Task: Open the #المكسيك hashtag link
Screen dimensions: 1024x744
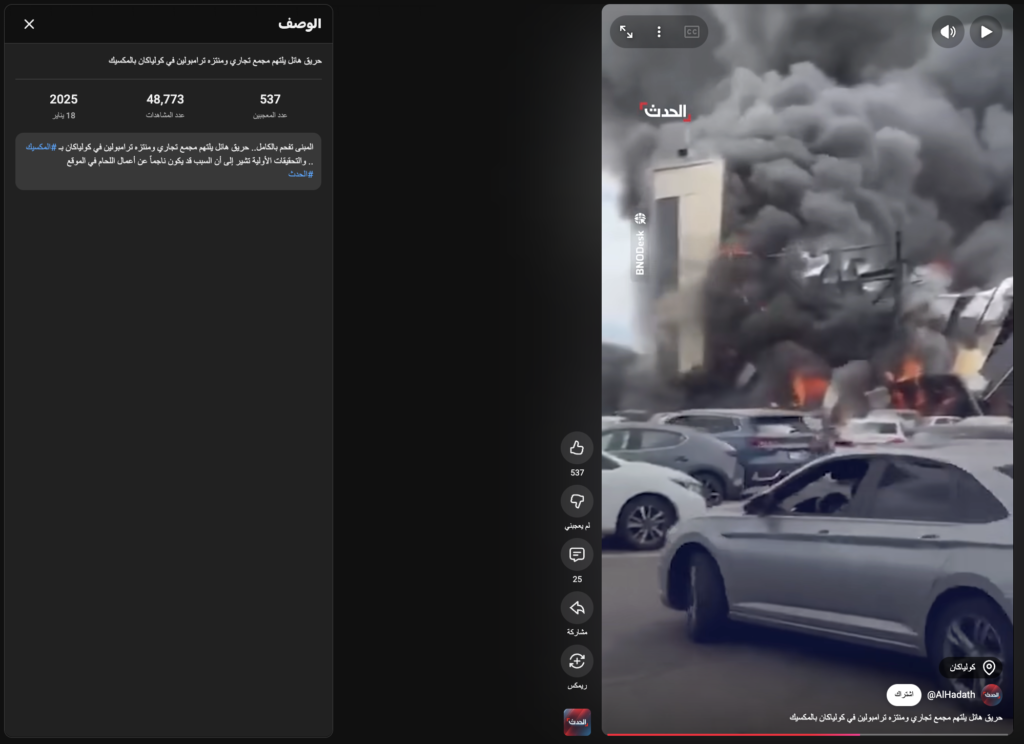Action: (x=40, y=147)
